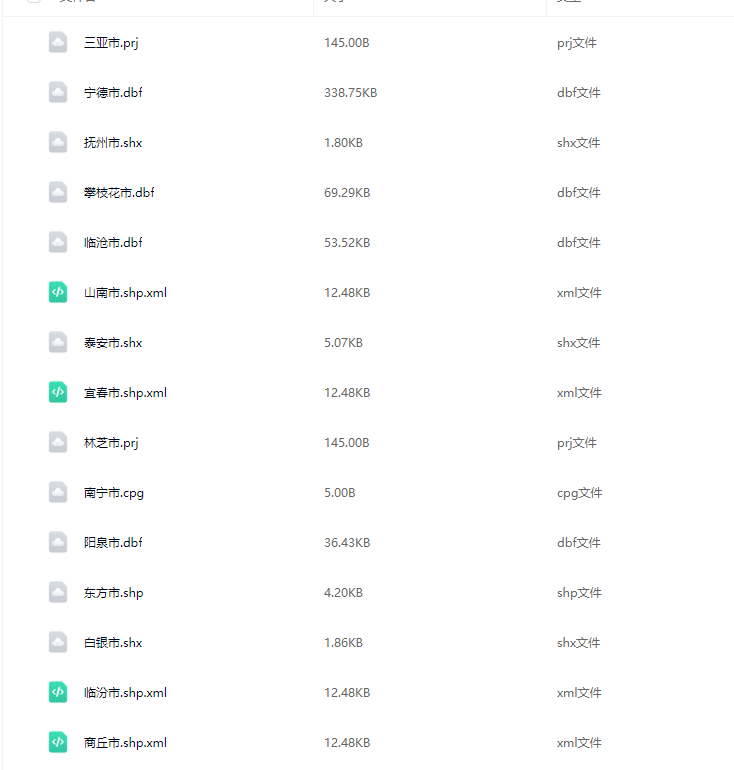Image resolution: width=734 pixels, height=770 pixels.
Task: Click the cpg文件 type of 南宁市.cpg
Action: pyautogui.click(x=579, y=493)
